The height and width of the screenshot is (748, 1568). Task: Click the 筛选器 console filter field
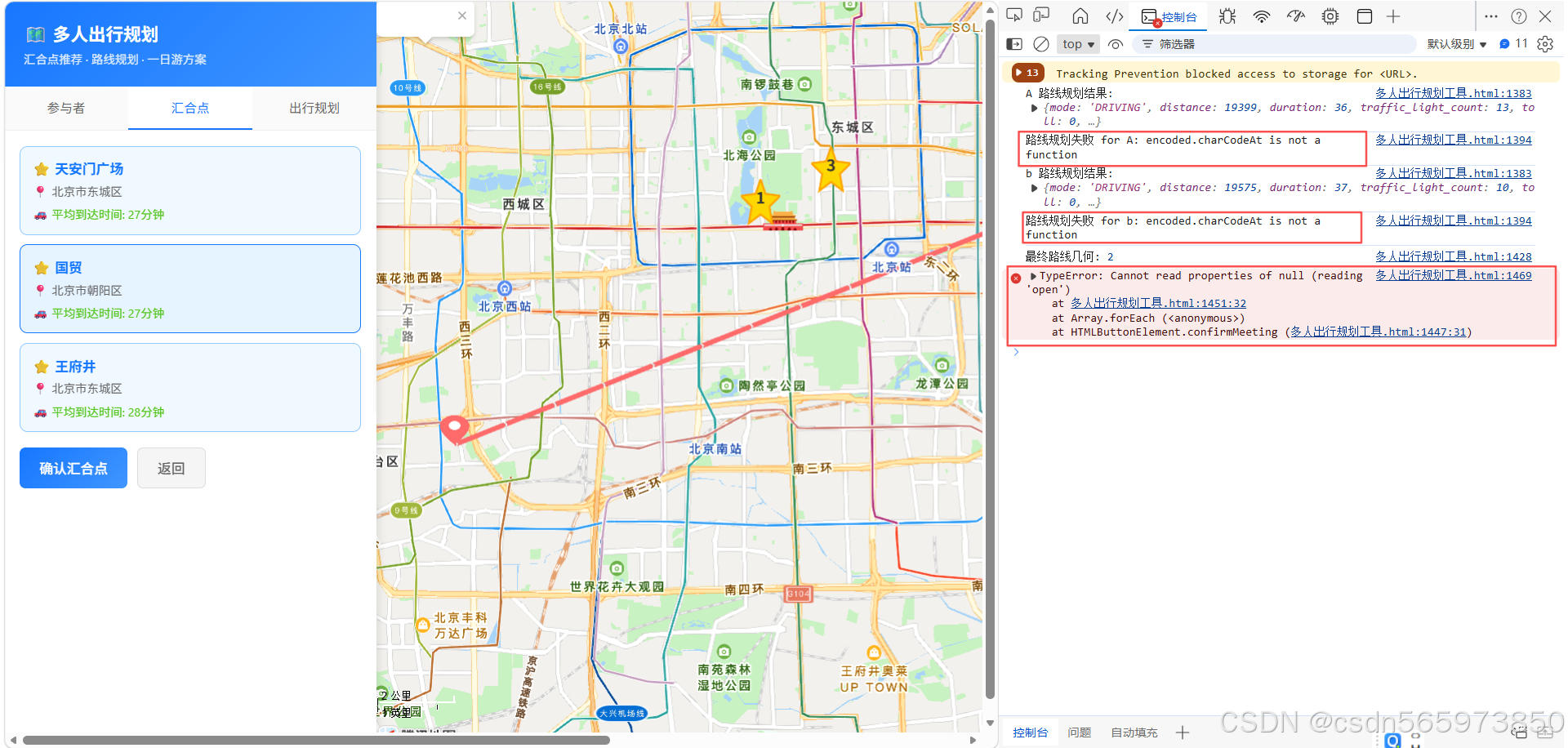1274,44
